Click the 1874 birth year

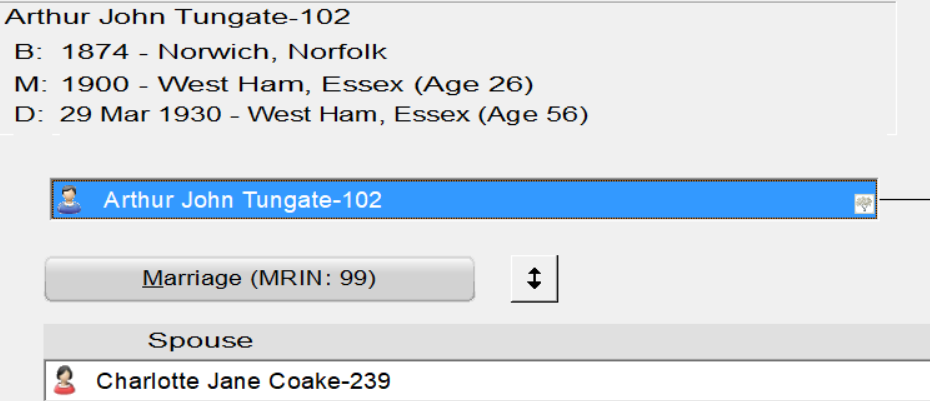pos(95,52)
